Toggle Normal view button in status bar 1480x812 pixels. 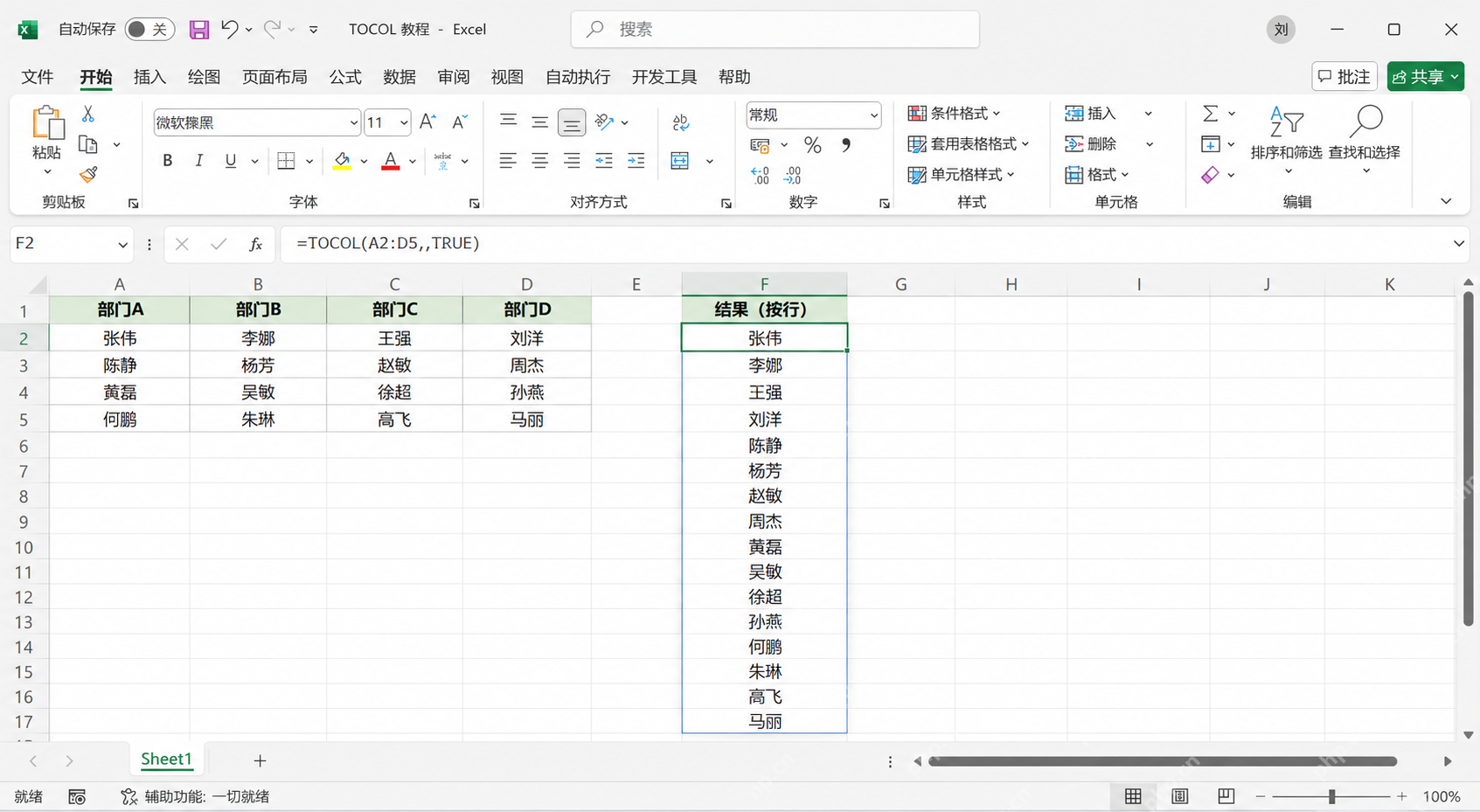click(x=1133, y=796)
